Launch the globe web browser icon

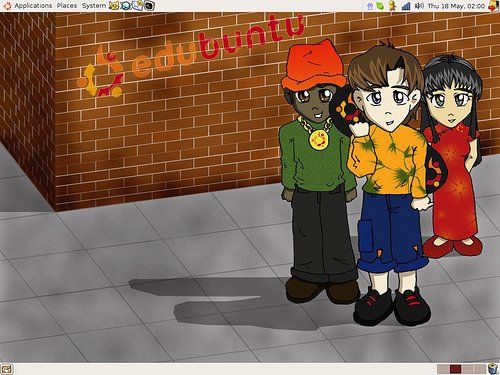pyautogui.click(x=126, y=6)
